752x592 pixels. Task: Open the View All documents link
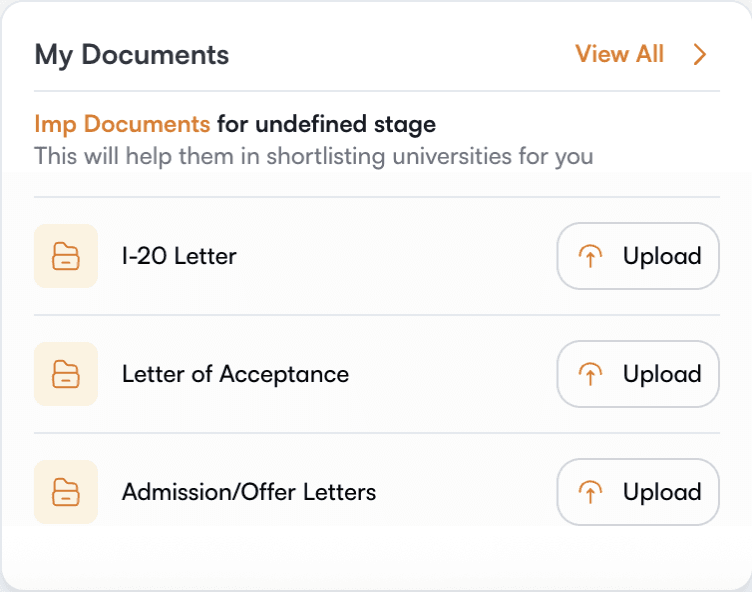tap(619, 54)
